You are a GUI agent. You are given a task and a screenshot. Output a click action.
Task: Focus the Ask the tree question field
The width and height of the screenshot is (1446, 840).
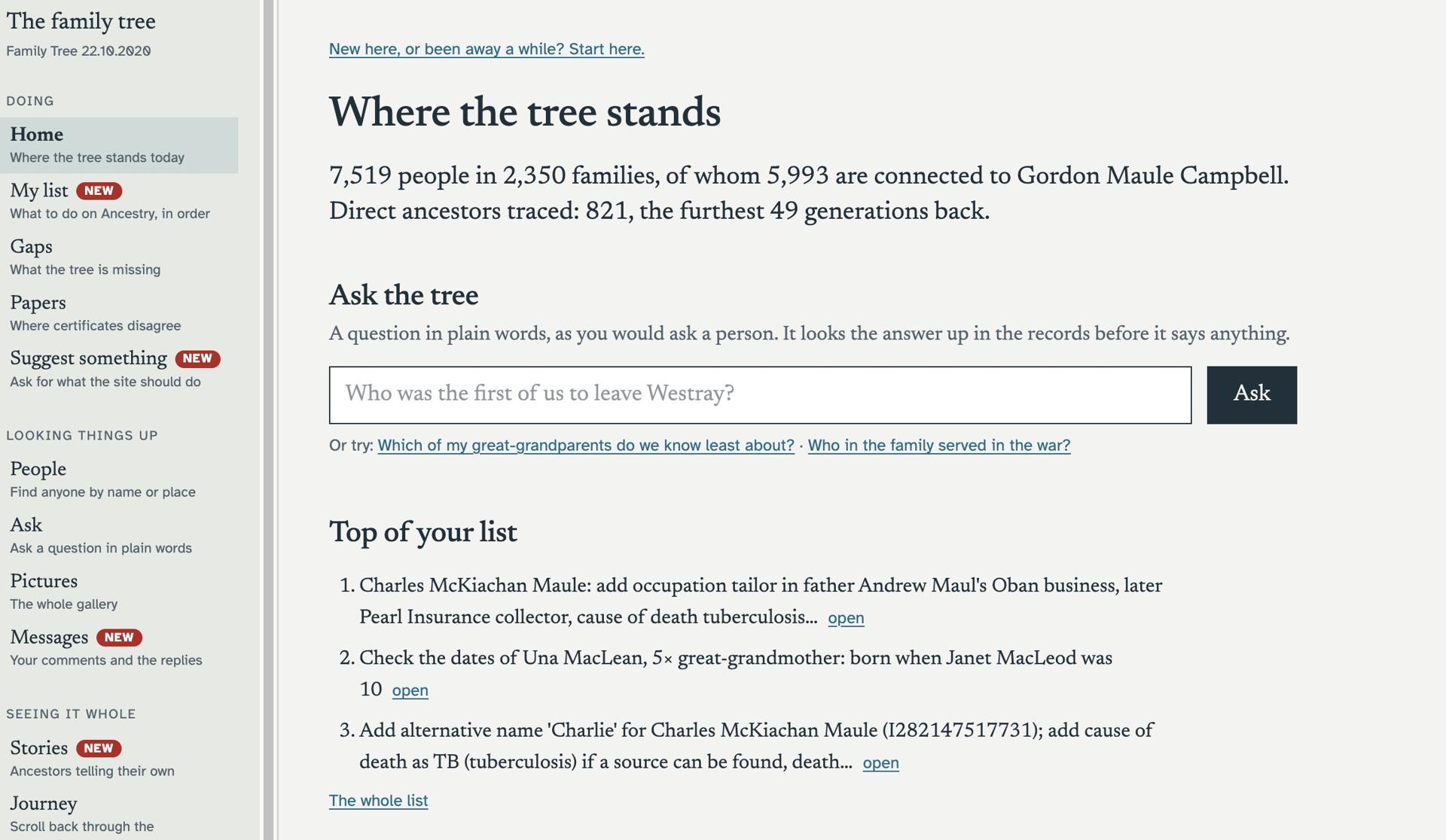click(760, 395)
